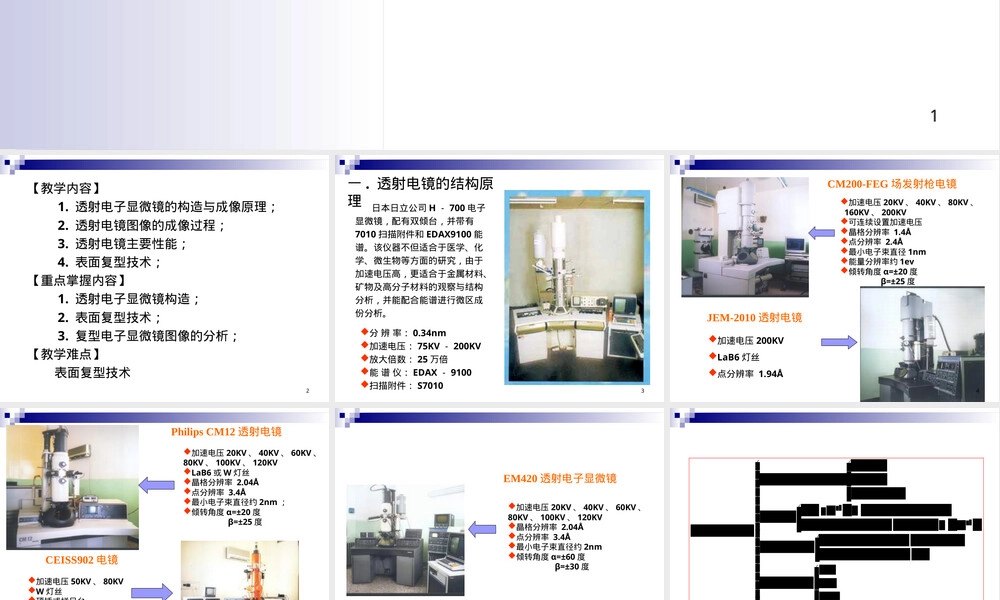Click the bullet 最小电子束直径 1nm
The width and height of the screenshot is (1000, 600).
click(883, 252)
